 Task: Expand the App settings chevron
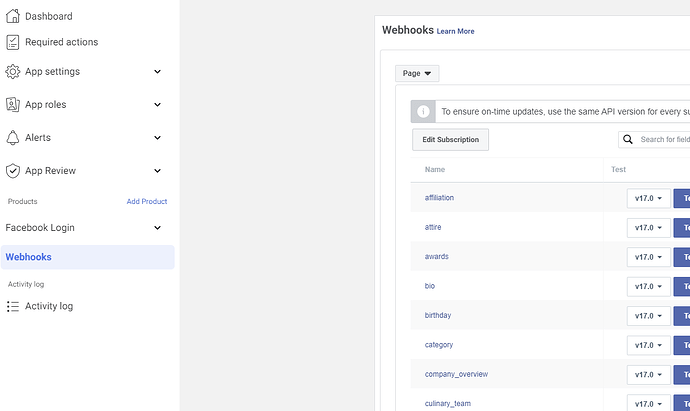pos(158,72)
